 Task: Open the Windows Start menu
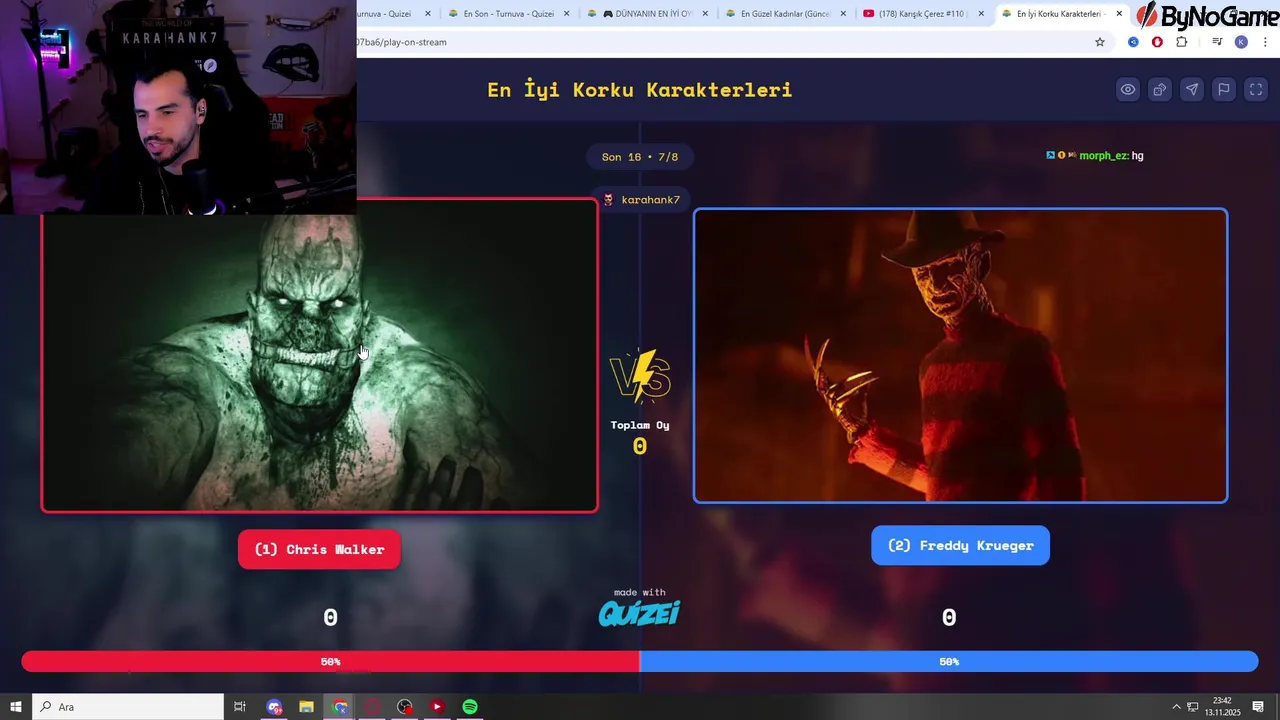click(x=15, y=707)
